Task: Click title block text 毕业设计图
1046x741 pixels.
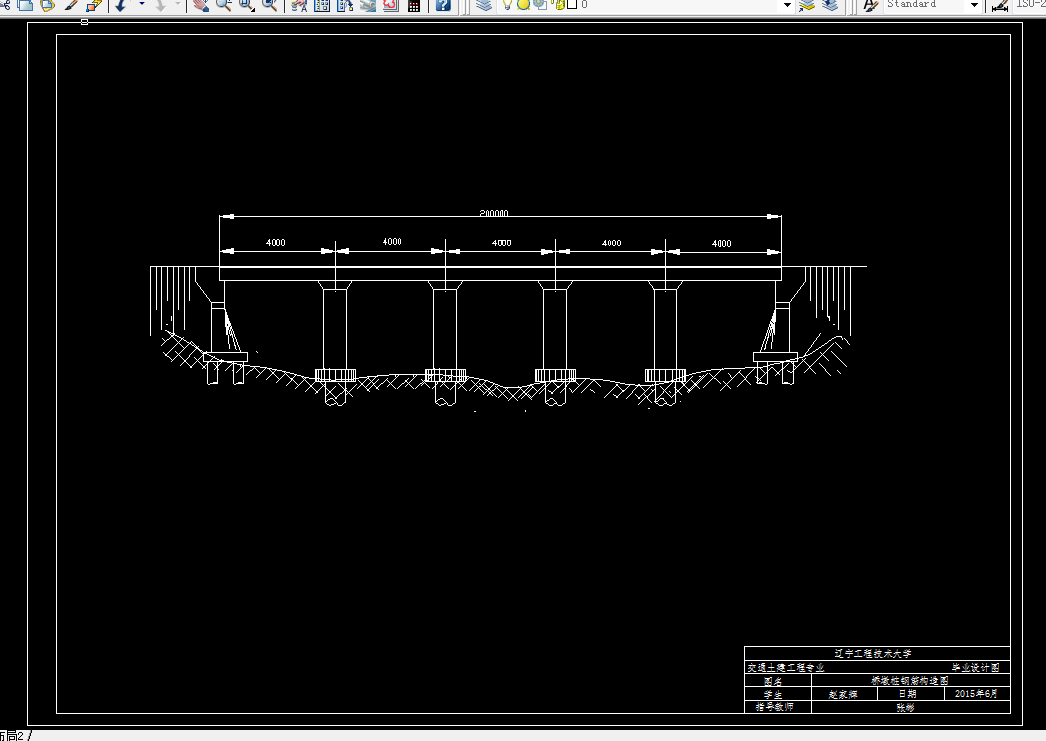Action: pyautogui.click(x=975, y=668)
